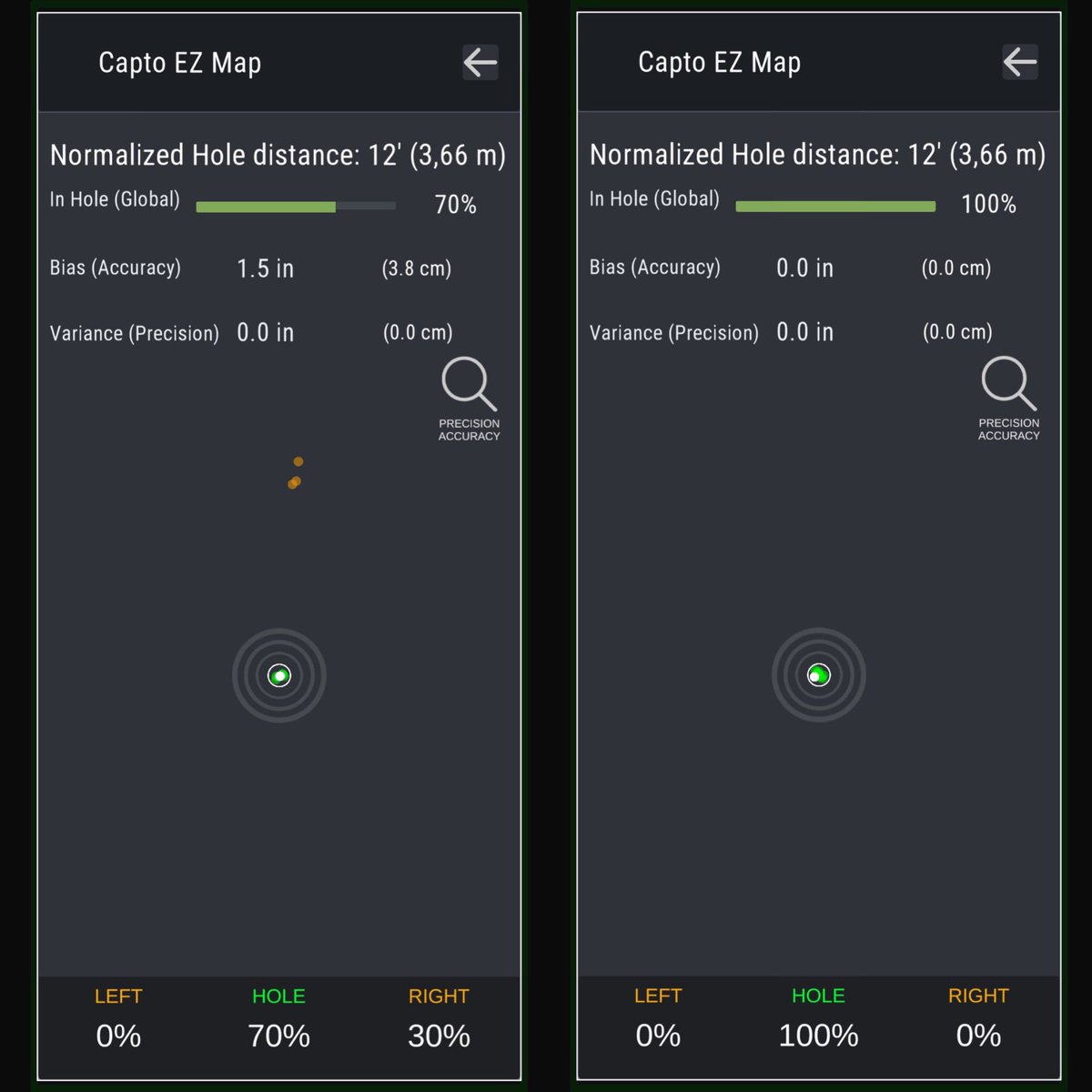Tap the LEFT 0% label on the left screen
The height and width of the screenshot is (1092, 1092).
pos(118,1036)
